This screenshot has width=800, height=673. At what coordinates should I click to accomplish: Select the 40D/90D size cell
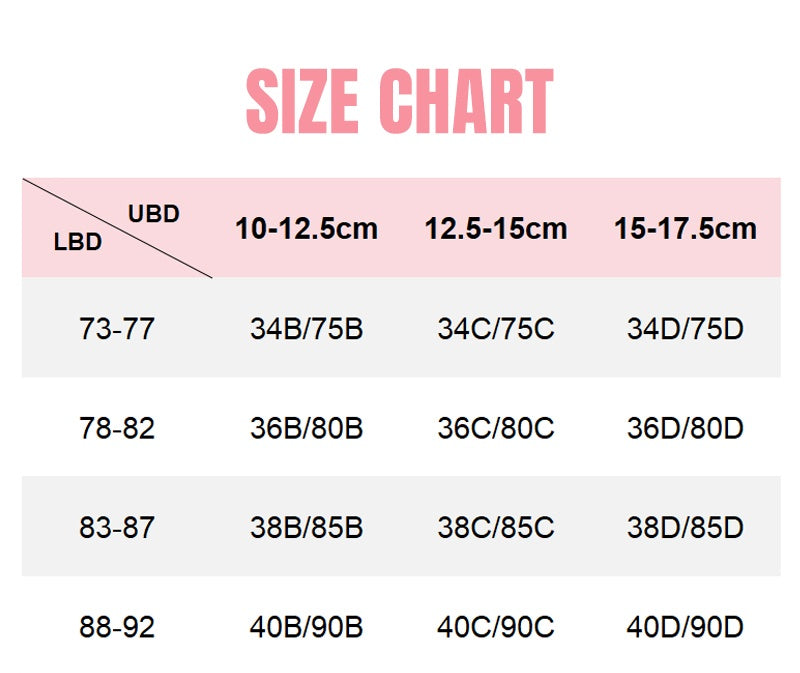click(685, 627)
